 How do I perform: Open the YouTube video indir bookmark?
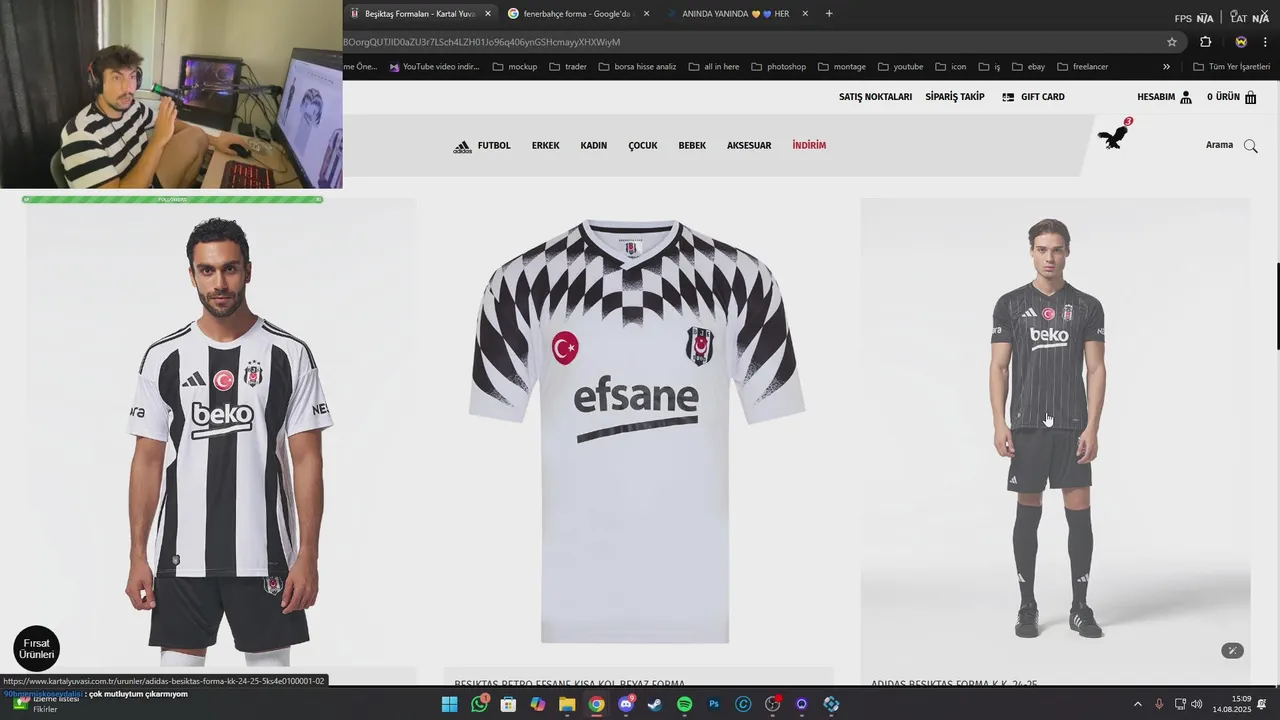coord(435,67)
